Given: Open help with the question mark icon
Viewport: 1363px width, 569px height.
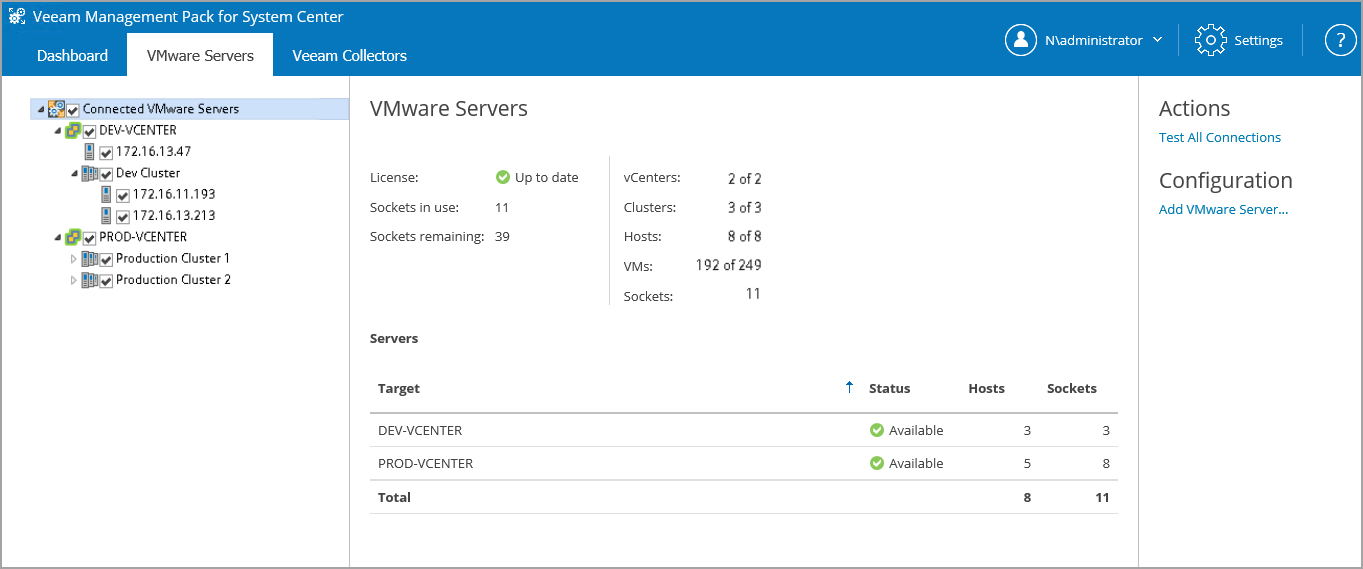Looking at the screenshot, I should point(1340,40).
